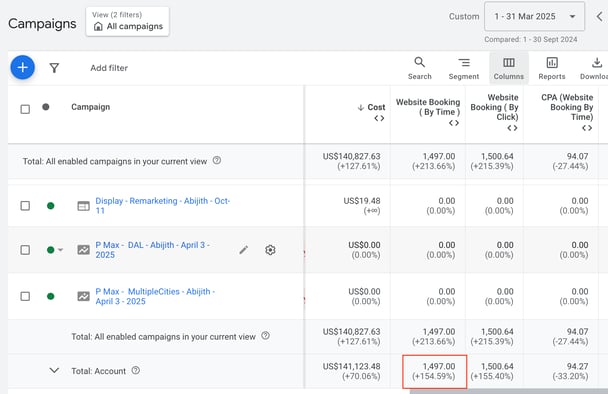Edit P Max DAL campaign with pencil icon
The image size is (608, 394).
point(244,250)
